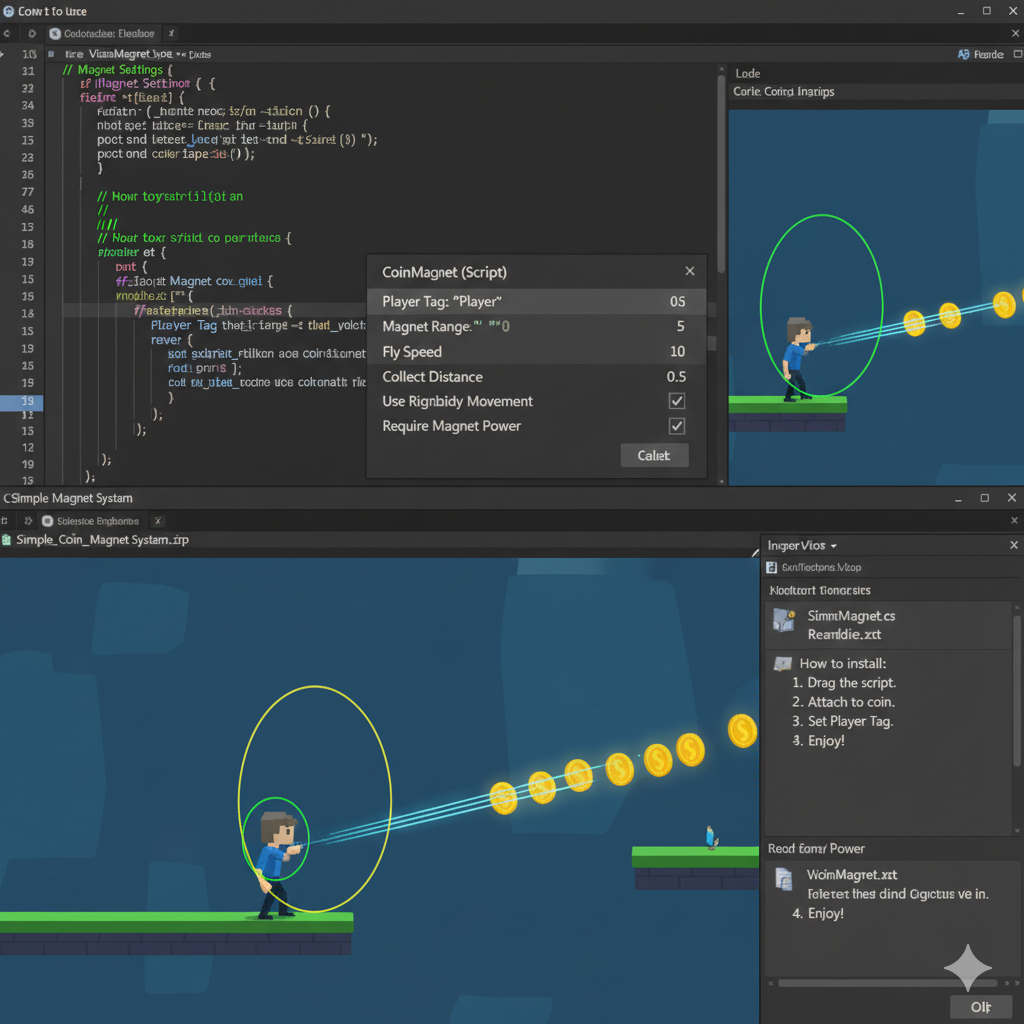This screenshot has width=1024, height=1024.
Task: Click the highlighted line-number marker in the gutter
Action: tap(22, 401)
